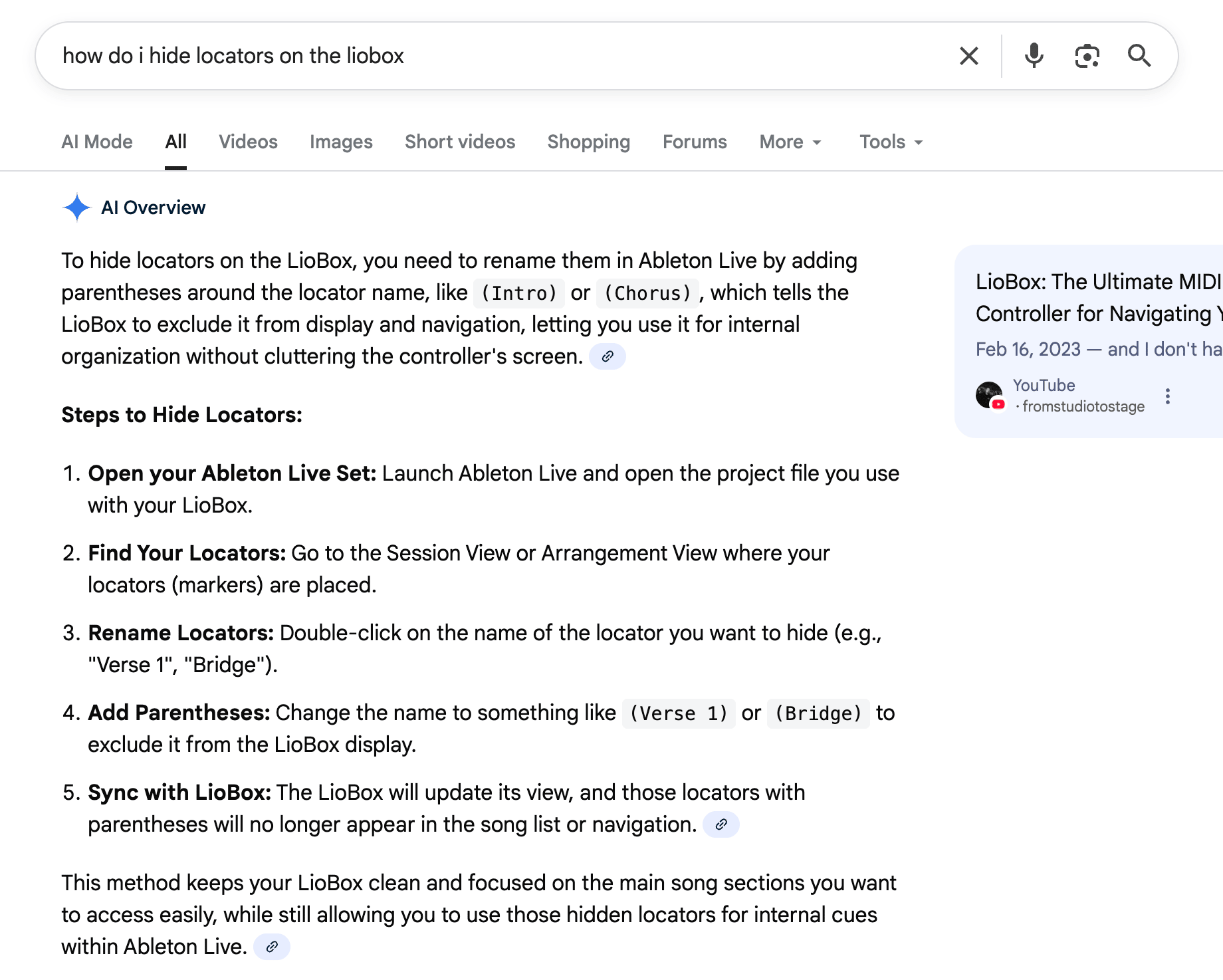Open source link after Sync with LioBox step
The image size is (1223, 980).
coord(721,825)
